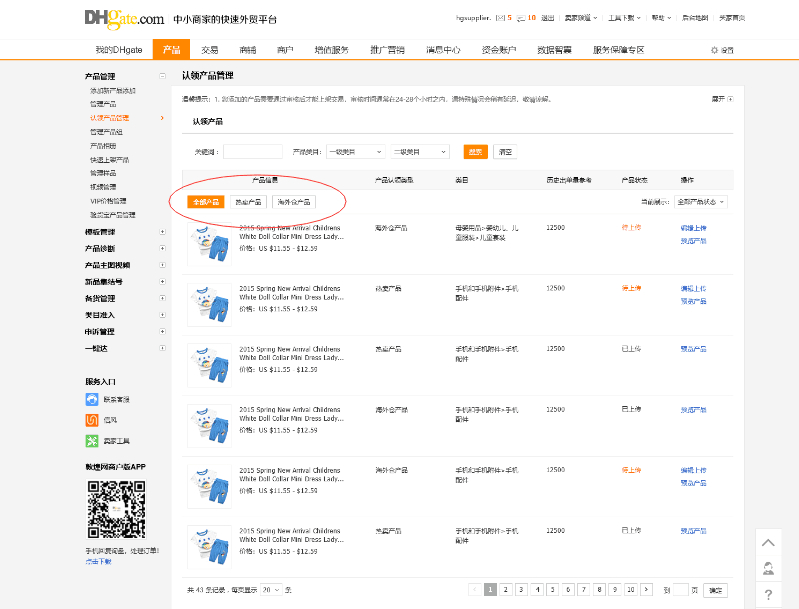This screenshot has height=609, width=799.
Task: Click the settings gear icon in navigation bar
Action: [714, 50]
